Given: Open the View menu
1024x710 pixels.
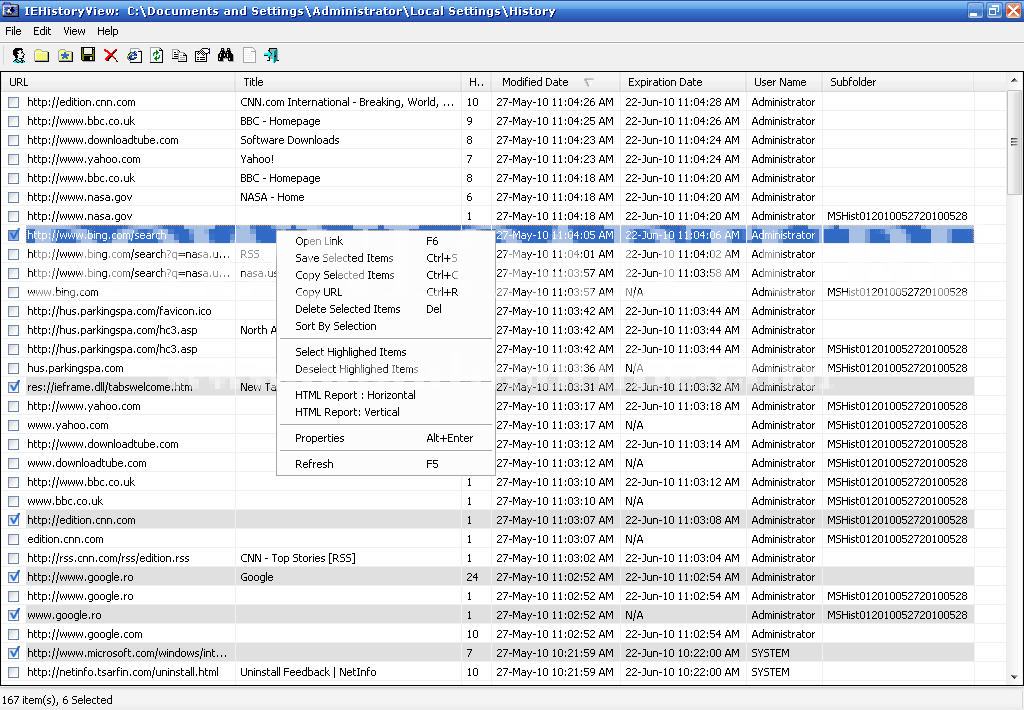Looking at the screenshot, I should coord(74,31).
